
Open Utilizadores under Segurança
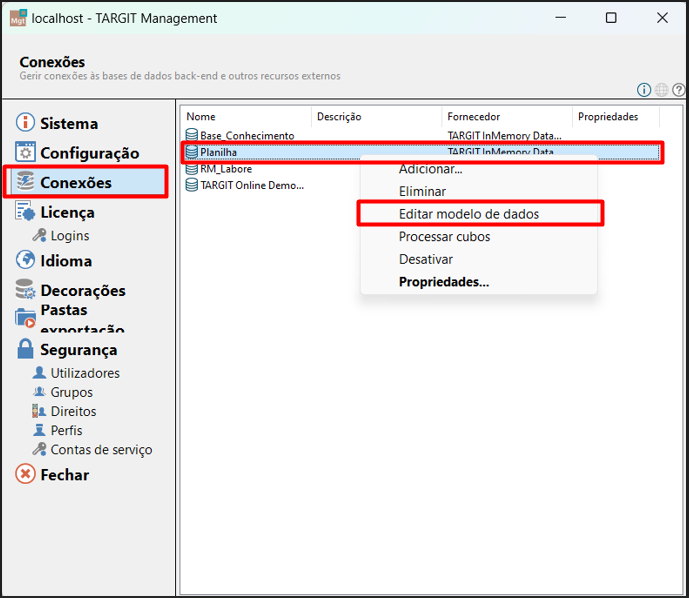85,373
